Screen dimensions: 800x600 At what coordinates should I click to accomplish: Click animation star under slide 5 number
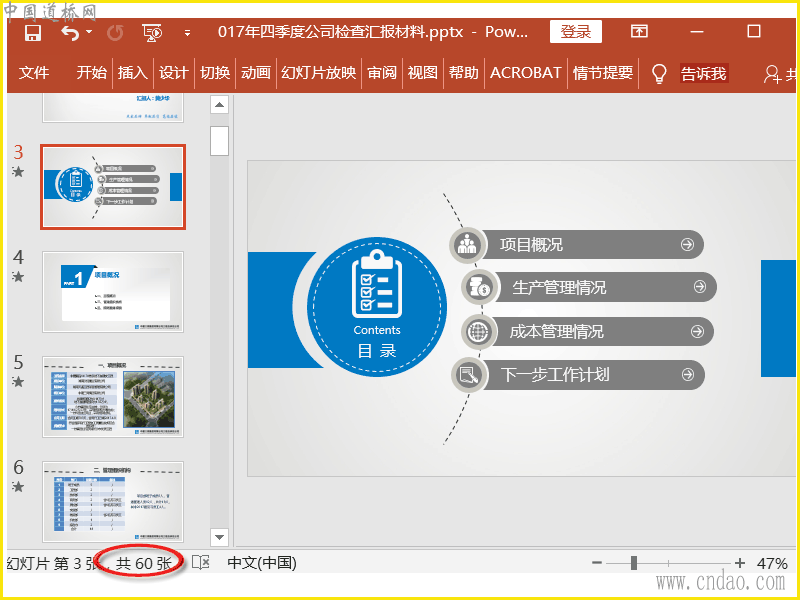tap(18, 382)
